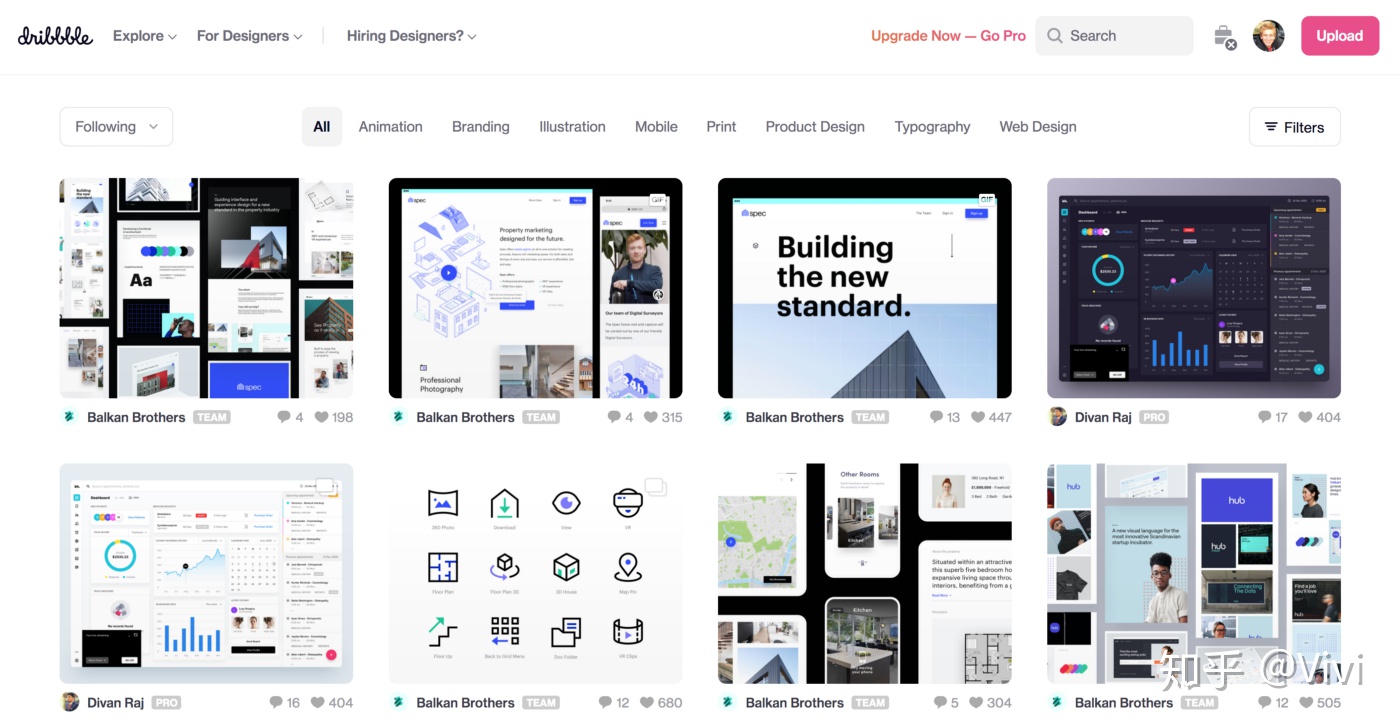Click heart icon on the 447-likes shot

tap(978, 417)
